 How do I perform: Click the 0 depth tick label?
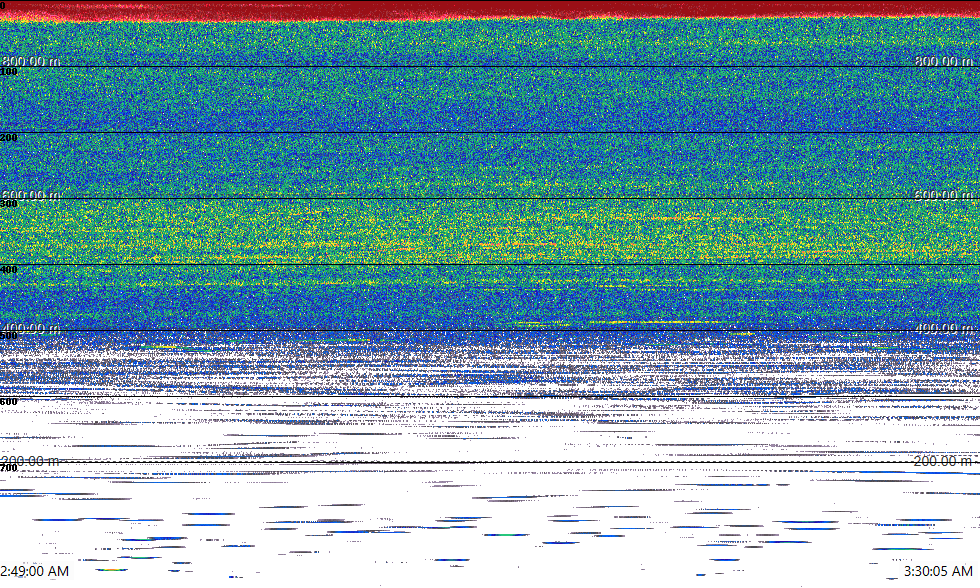click(3, 6)
